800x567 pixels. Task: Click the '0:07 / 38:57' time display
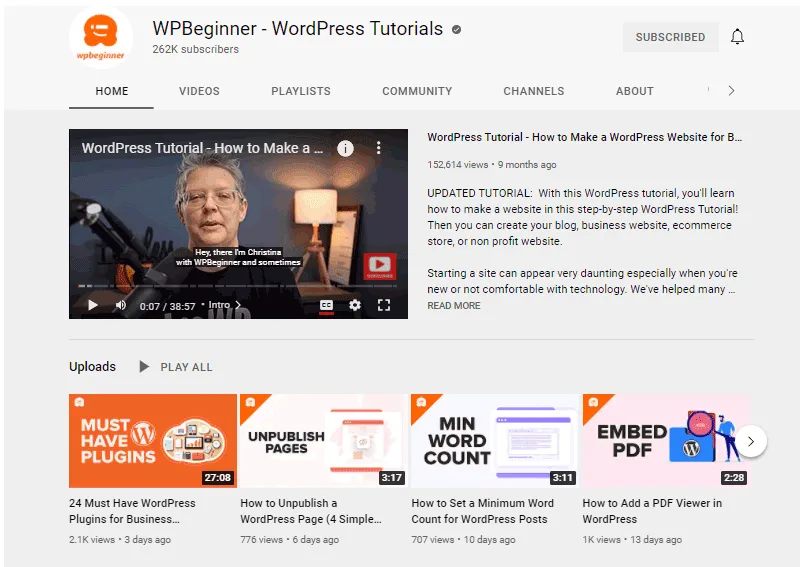pos(167,306)
